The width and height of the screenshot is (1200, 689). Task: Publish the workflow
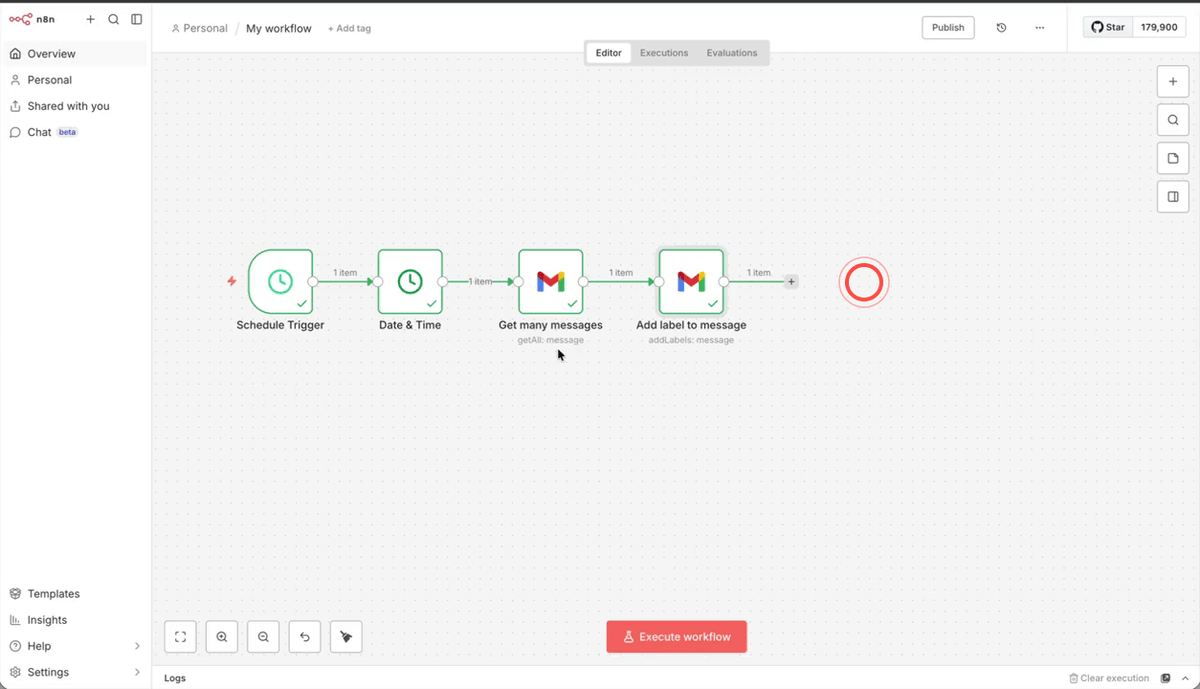point(947,27)
